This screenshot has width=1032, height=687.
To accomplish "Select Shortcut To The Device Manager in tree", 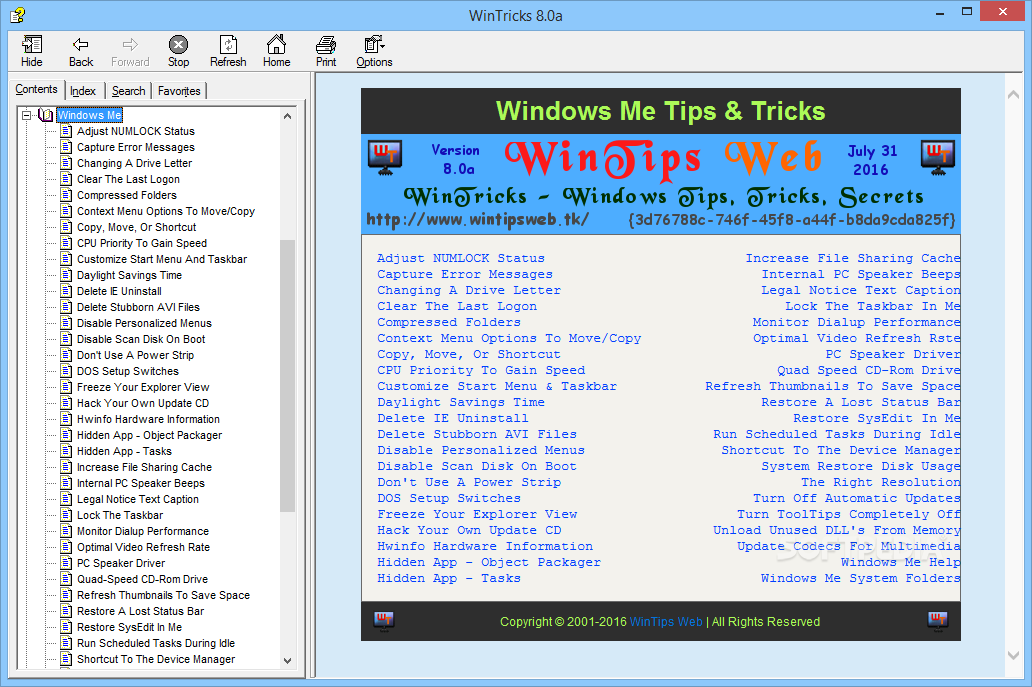I will point(156,659).
